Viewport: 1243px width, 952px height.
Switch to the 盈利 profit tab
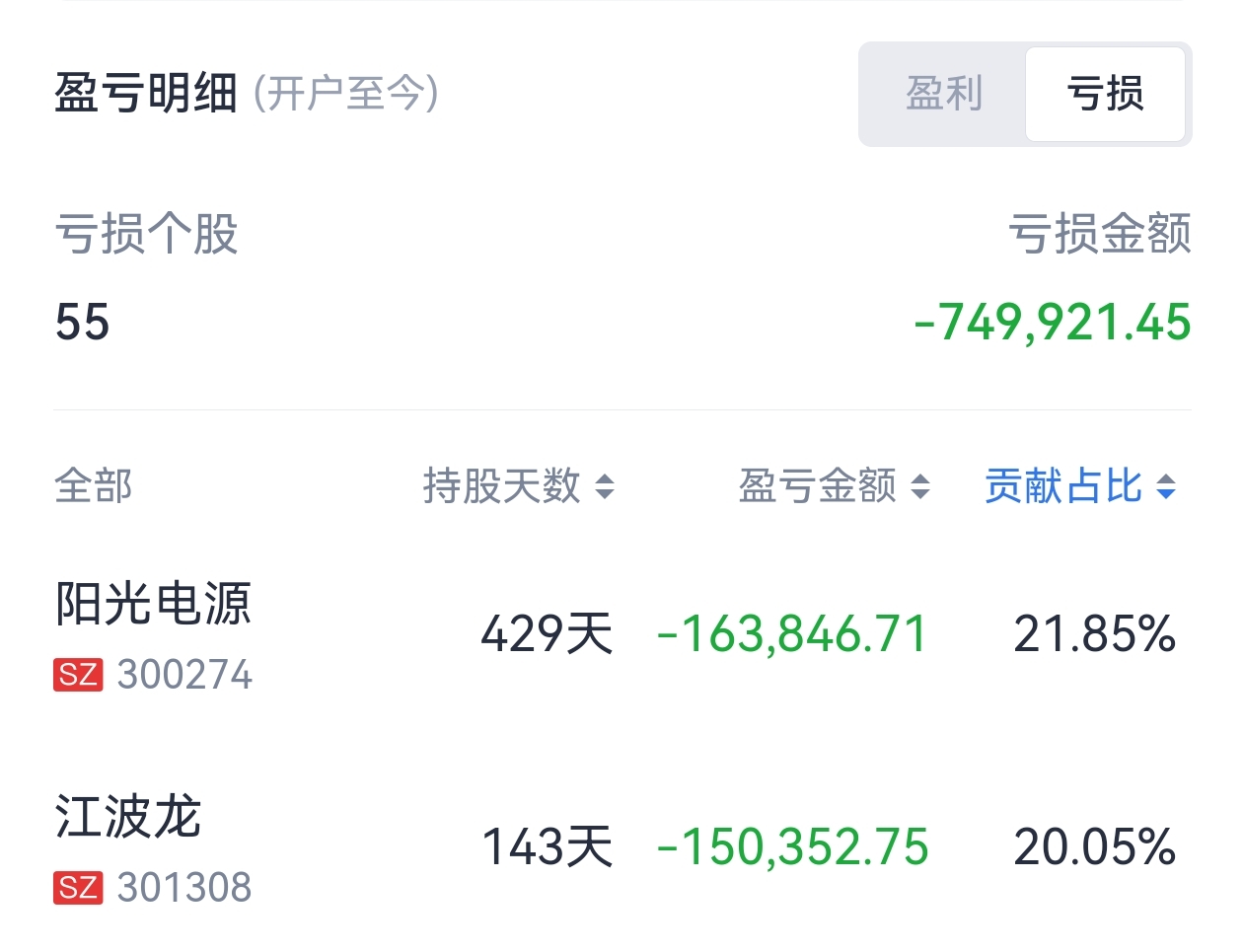[x=944, y=95]
